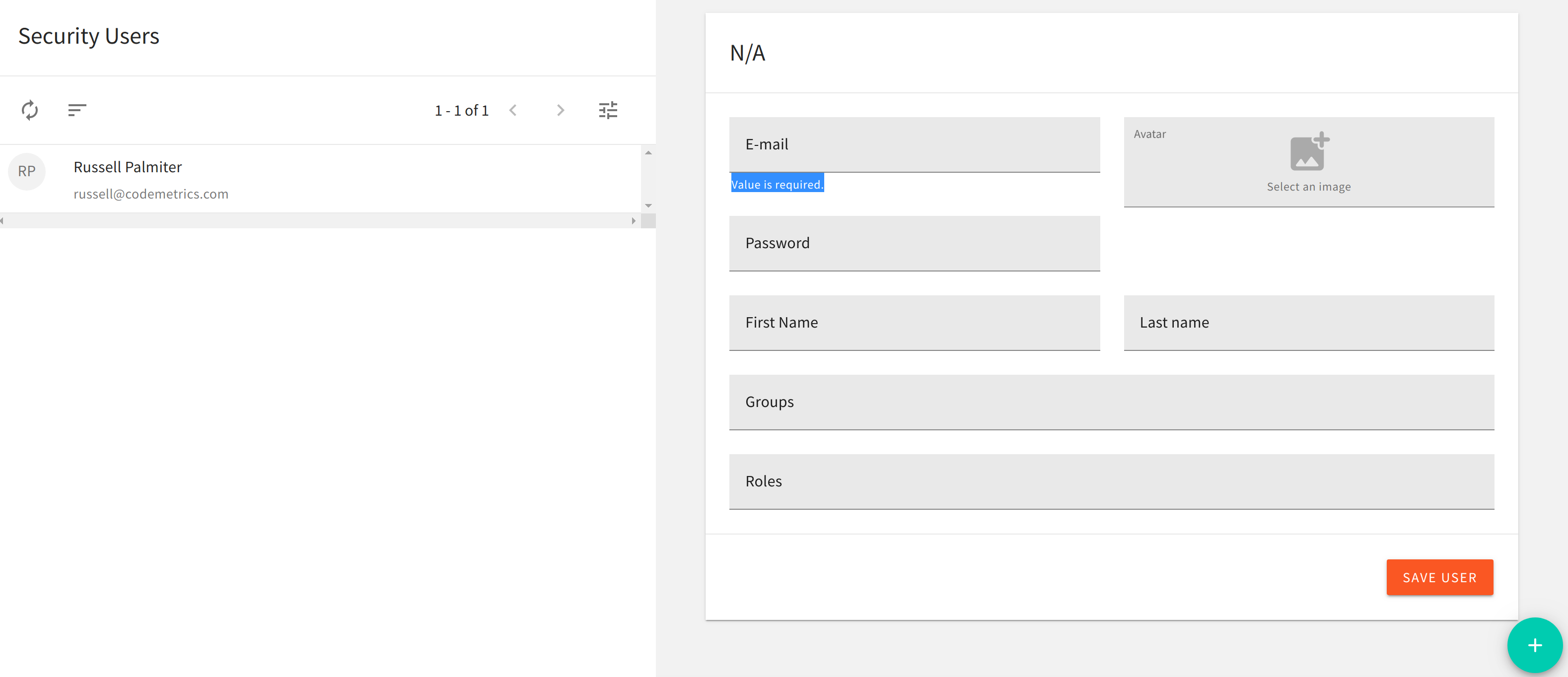Click the RP avatar circle for Russell Palmiter
Viewport: 1568px width, 677px height.
tap(27, 172)
